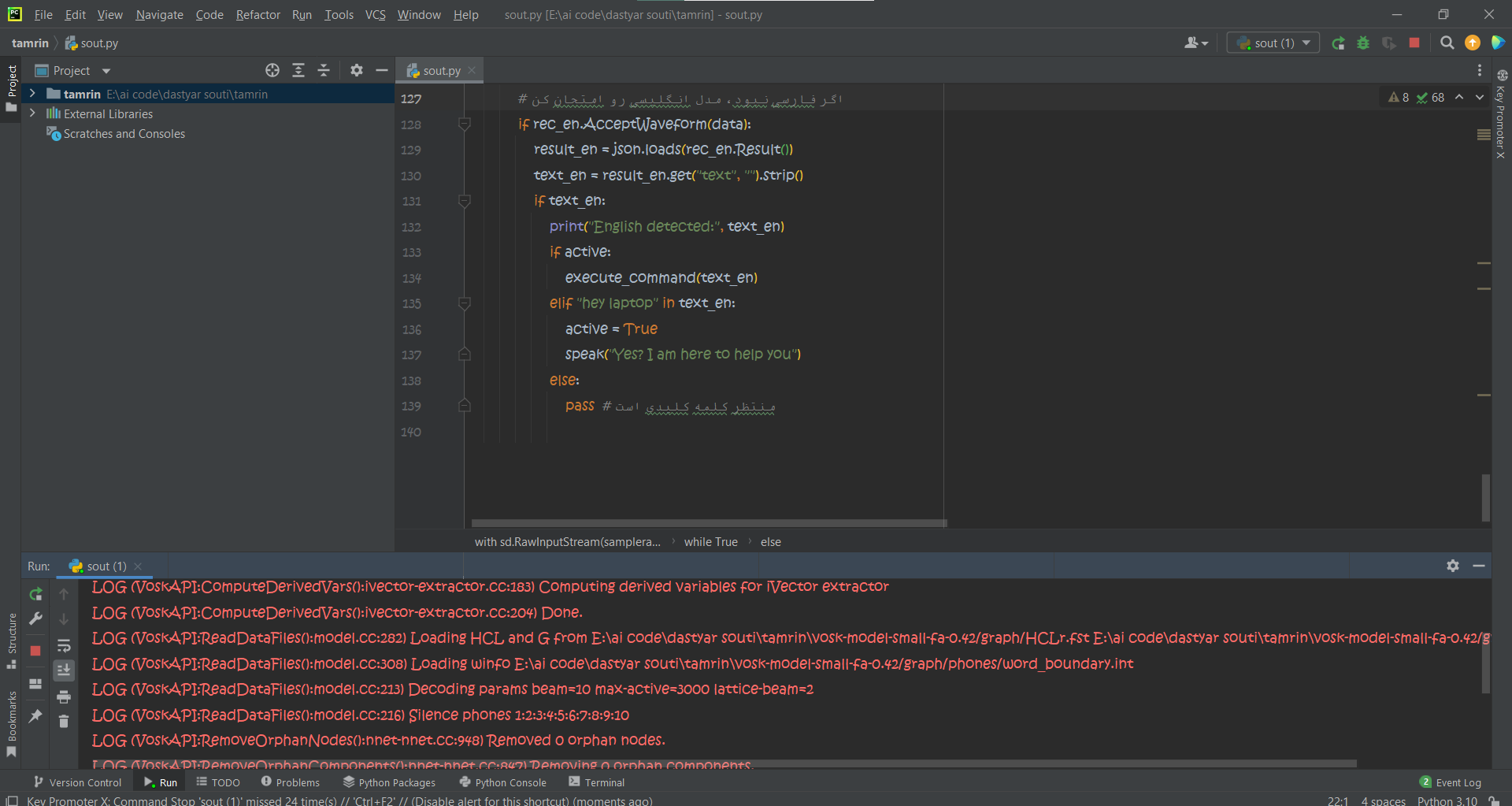
Task: Start debugging with the bug icon
Action: 1363,43
